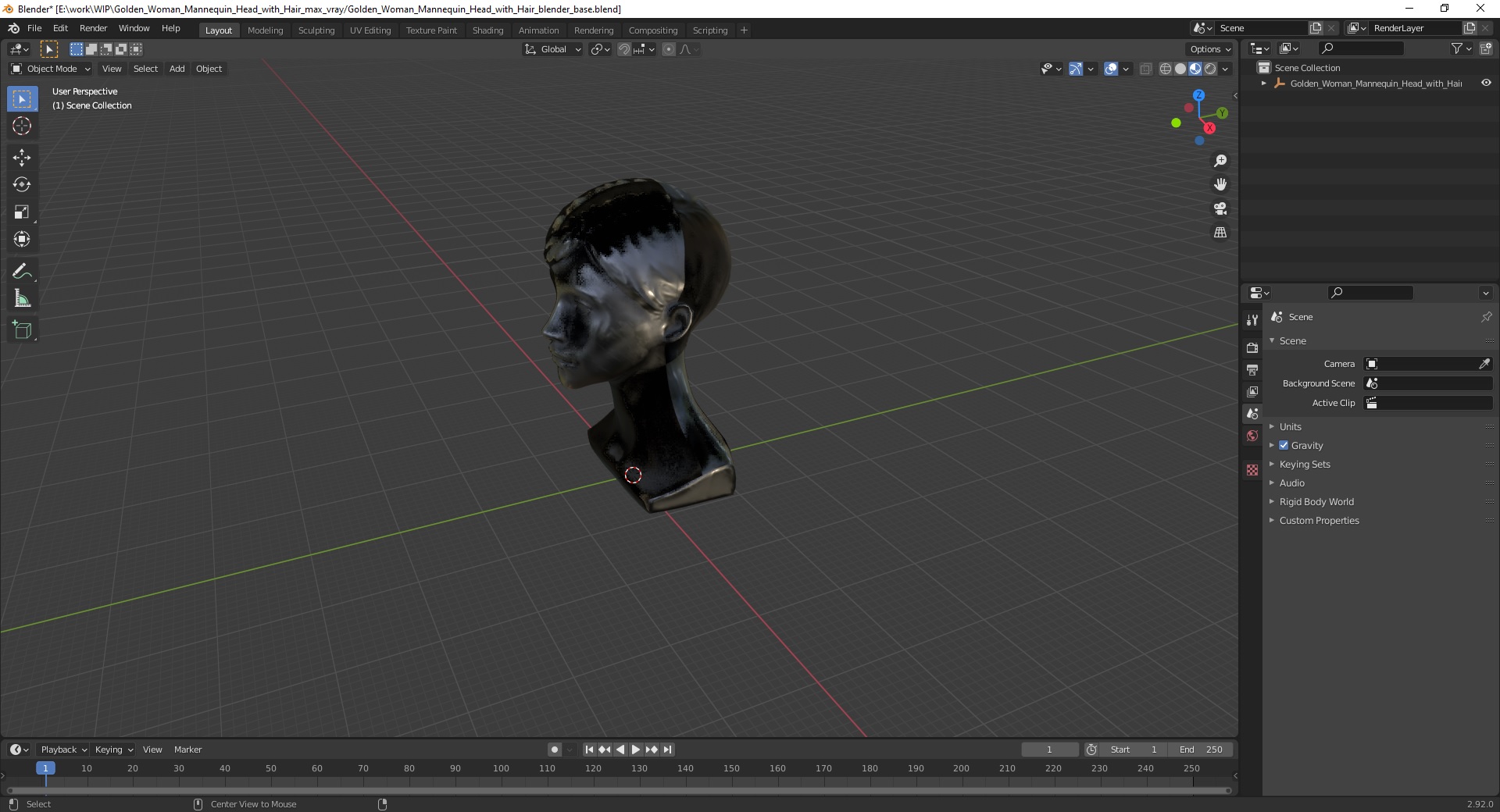Screen dimensions: 1500x812
Task: Open the Render properties tab
Action: 1252,347
